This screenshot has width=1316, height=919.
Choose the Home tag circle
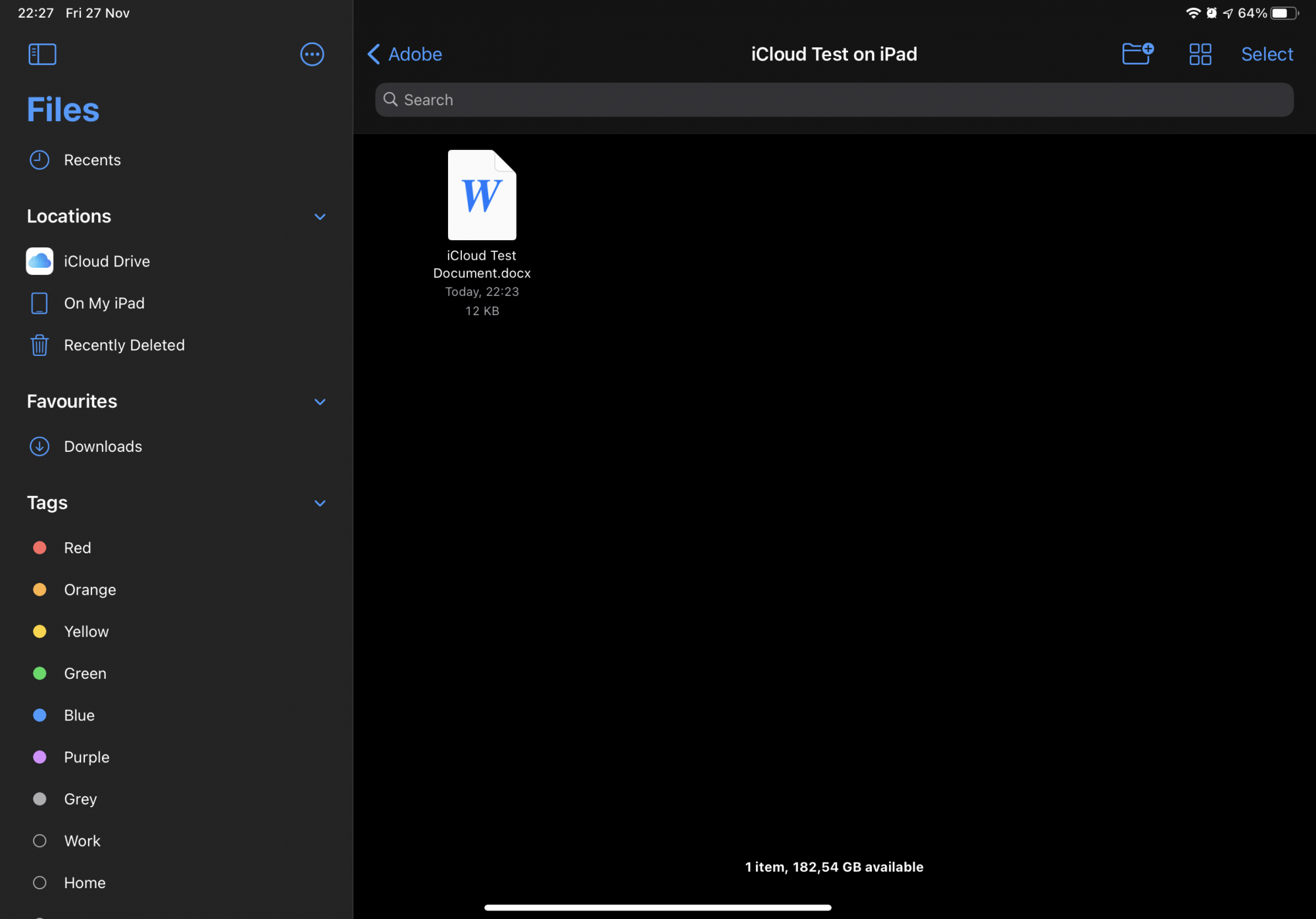coord(39,883)
